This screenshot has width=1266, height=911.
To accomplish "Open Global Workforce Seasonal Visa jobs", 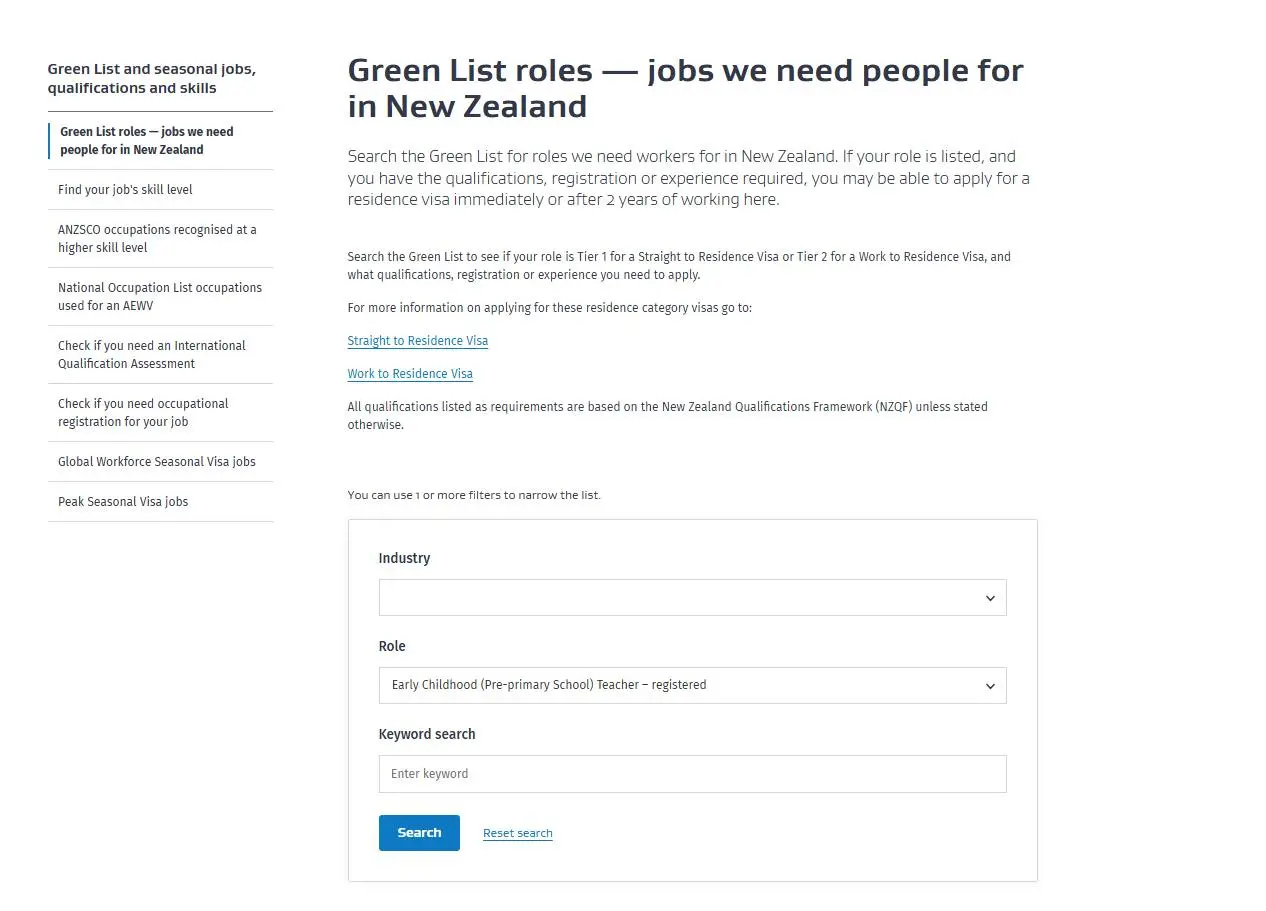I will coord(157,462).
